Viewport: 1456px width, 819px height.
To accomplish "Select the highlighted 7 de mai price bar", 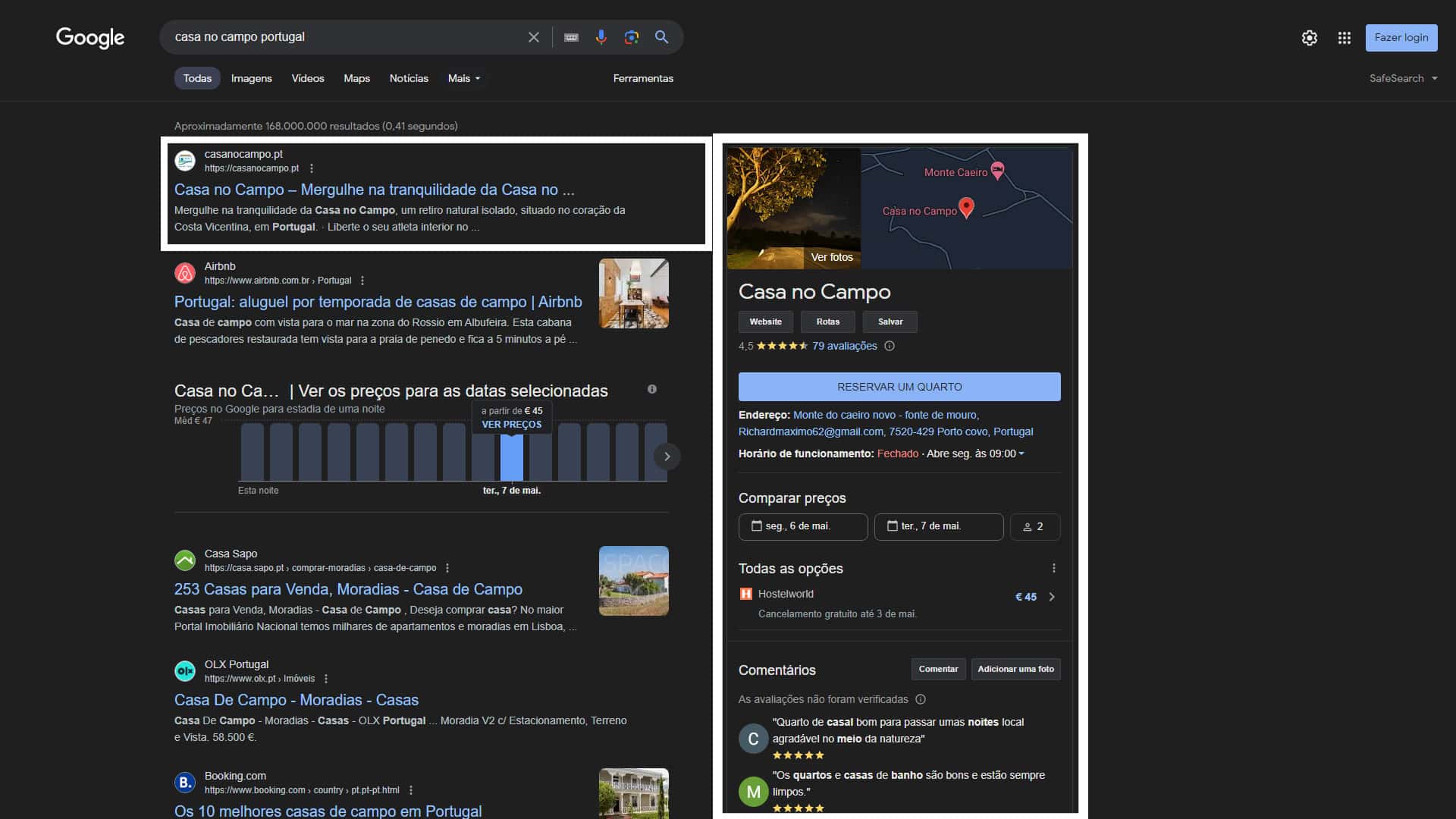I will pyautogui.click(x=512, y=457).
